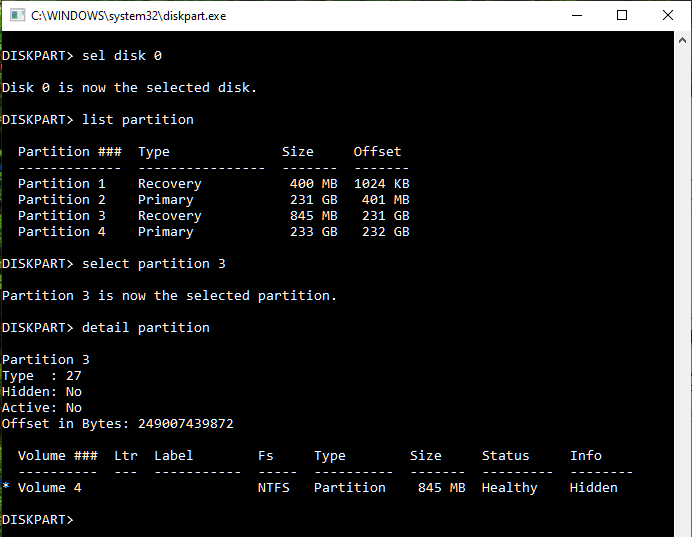Viewport: 692px width, 537px height.
Task: Click the 'Hidden: No' line
Action: click(42, 391)
